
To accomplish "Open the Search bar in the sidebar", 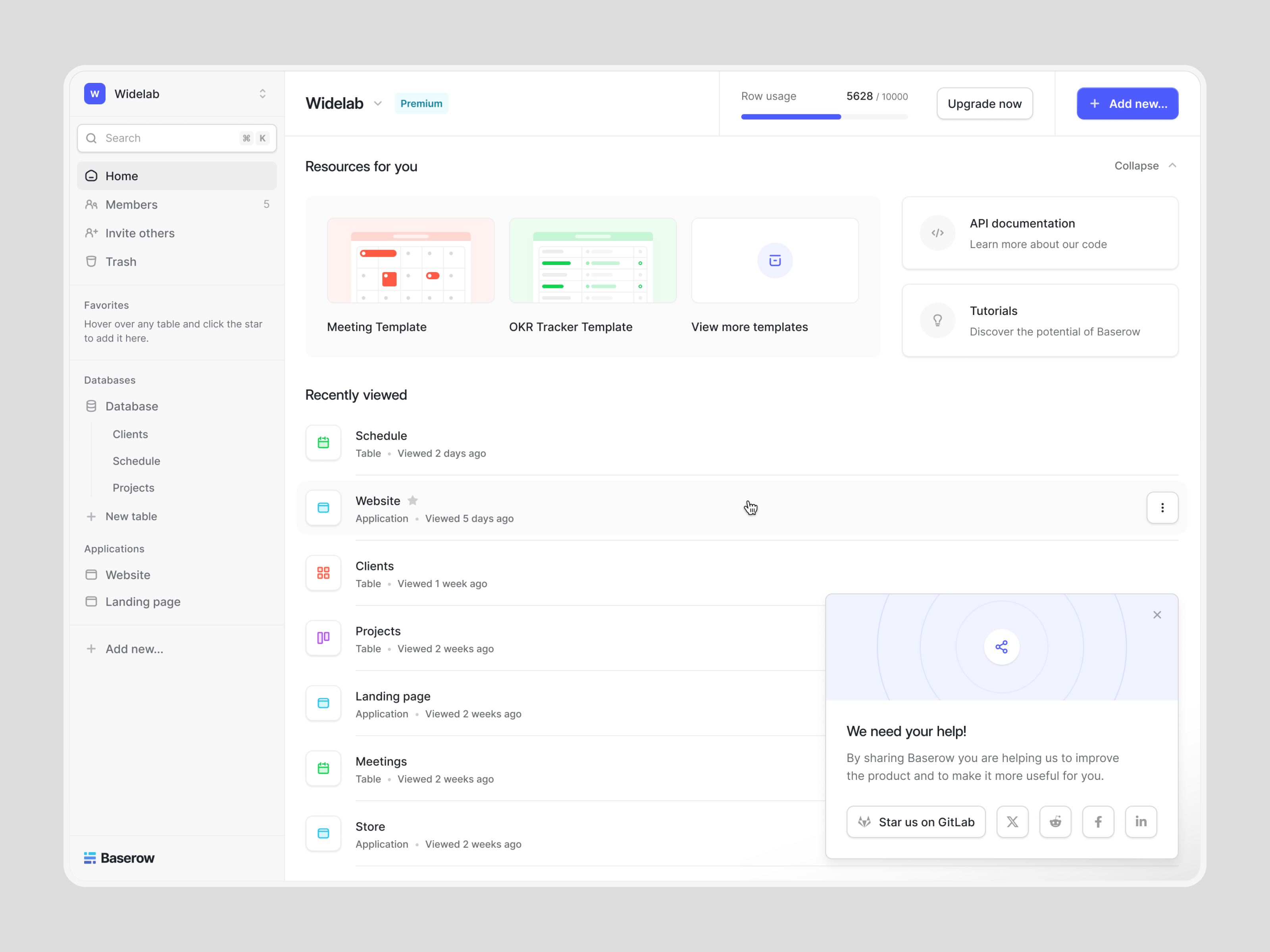I will tap(176, 138).
